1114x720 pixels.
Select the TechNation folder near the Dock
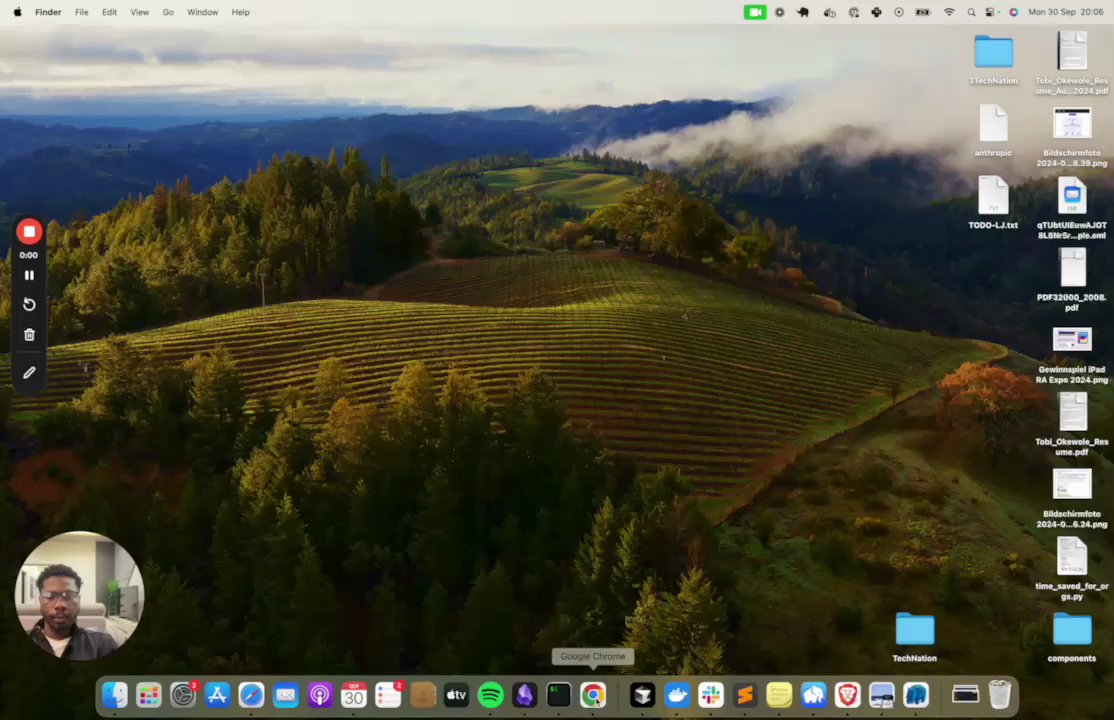[915, 637]
